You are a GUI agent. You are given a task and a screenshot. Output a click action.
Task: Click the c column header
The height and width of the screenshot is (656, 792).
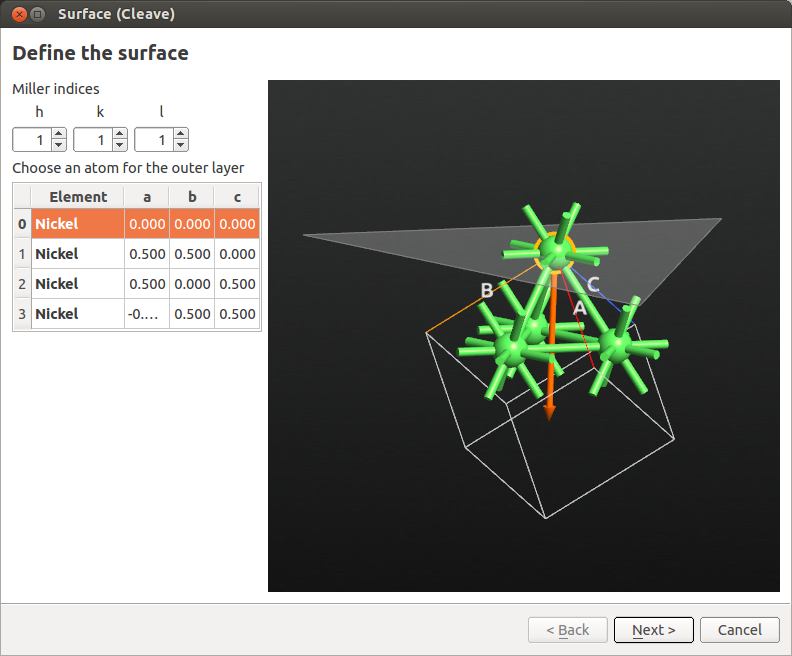(237, 196)
